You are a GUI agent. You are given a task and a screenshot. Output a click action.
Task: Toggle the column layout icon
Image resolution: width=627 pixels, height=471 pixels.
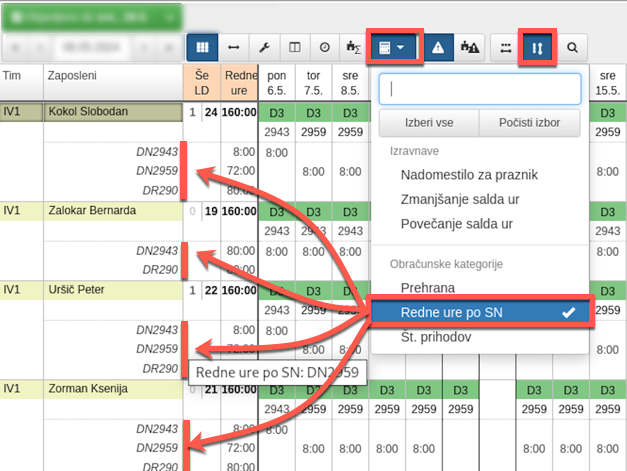pos(295,48)
